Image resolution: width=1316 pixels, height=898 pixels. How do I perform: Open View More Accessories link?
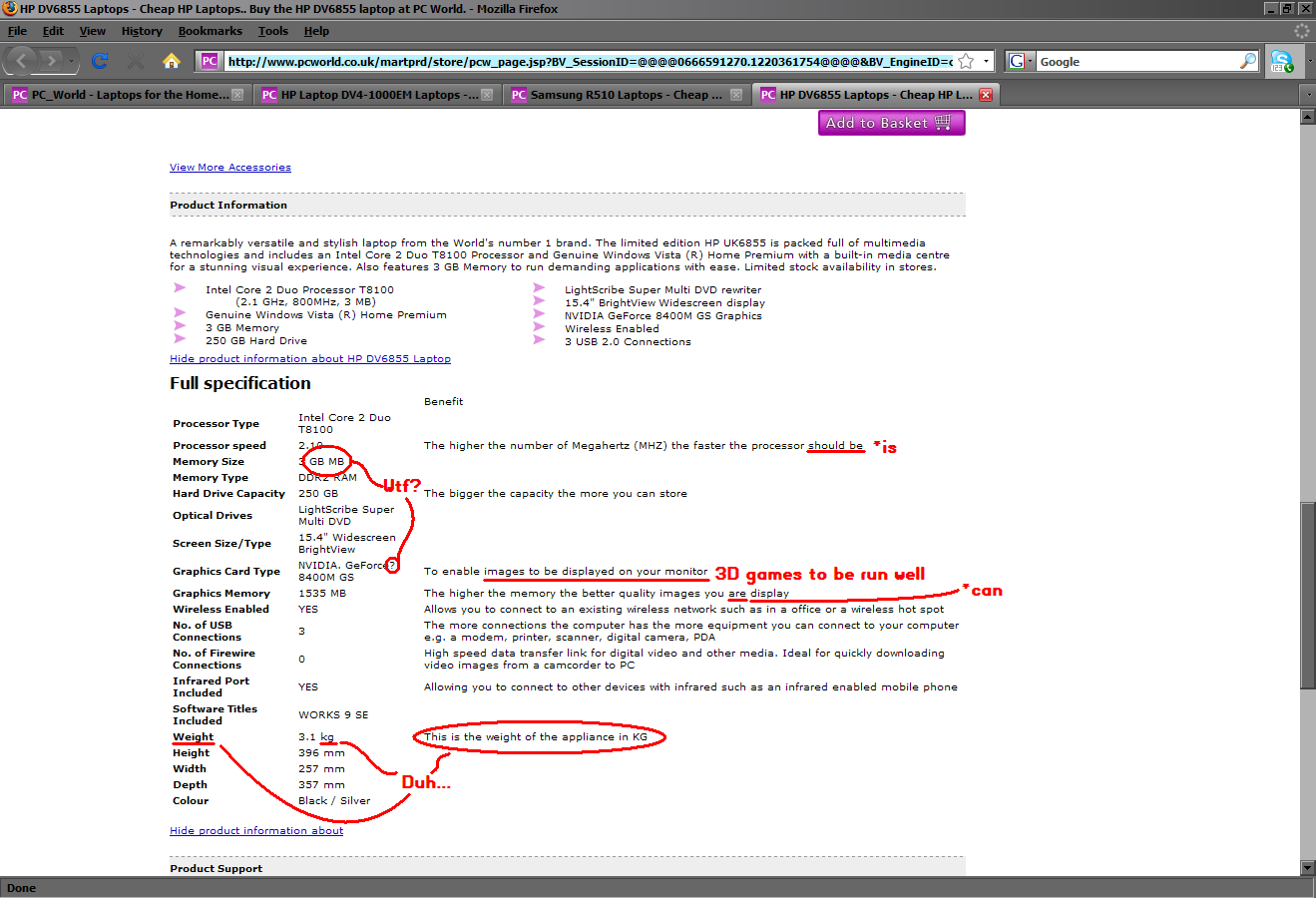pos(230,168)
